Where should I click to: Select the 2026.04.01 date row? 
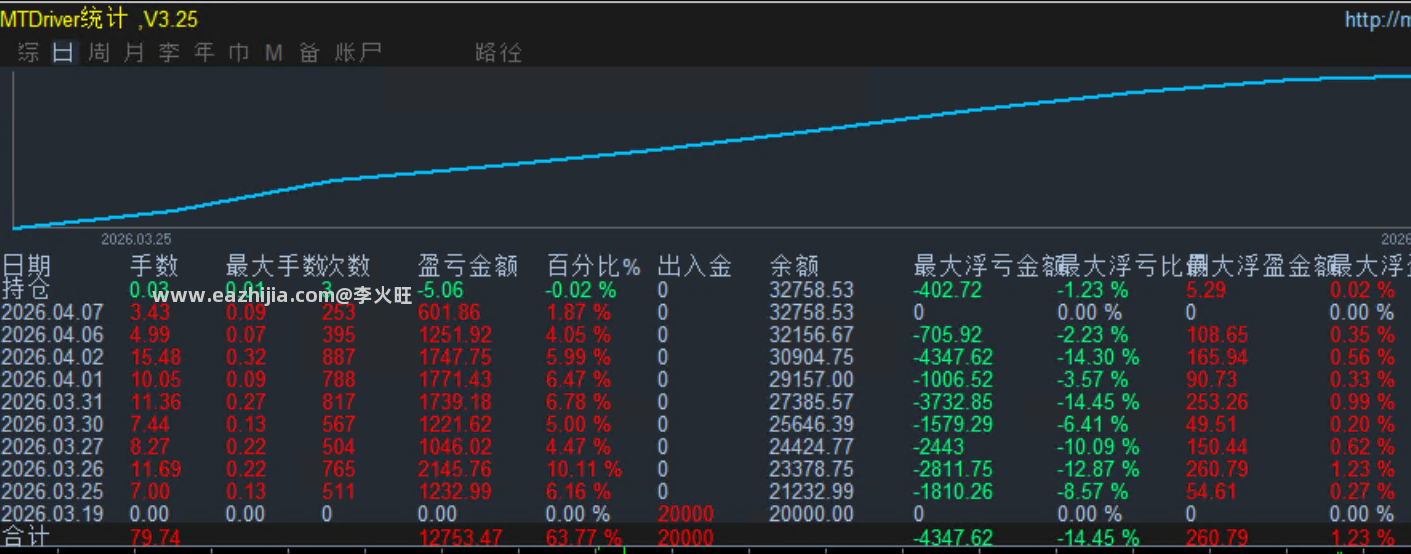tap(52, 379)
